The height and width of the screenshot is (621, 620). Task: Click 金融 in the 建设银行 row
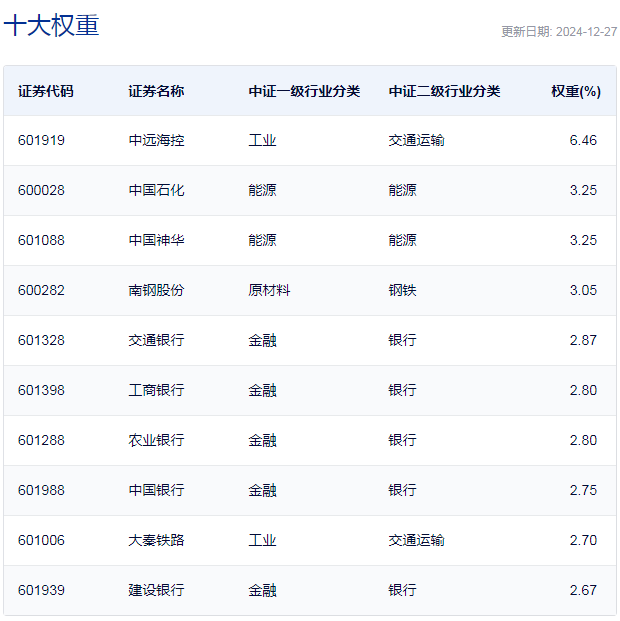(262, 590)
